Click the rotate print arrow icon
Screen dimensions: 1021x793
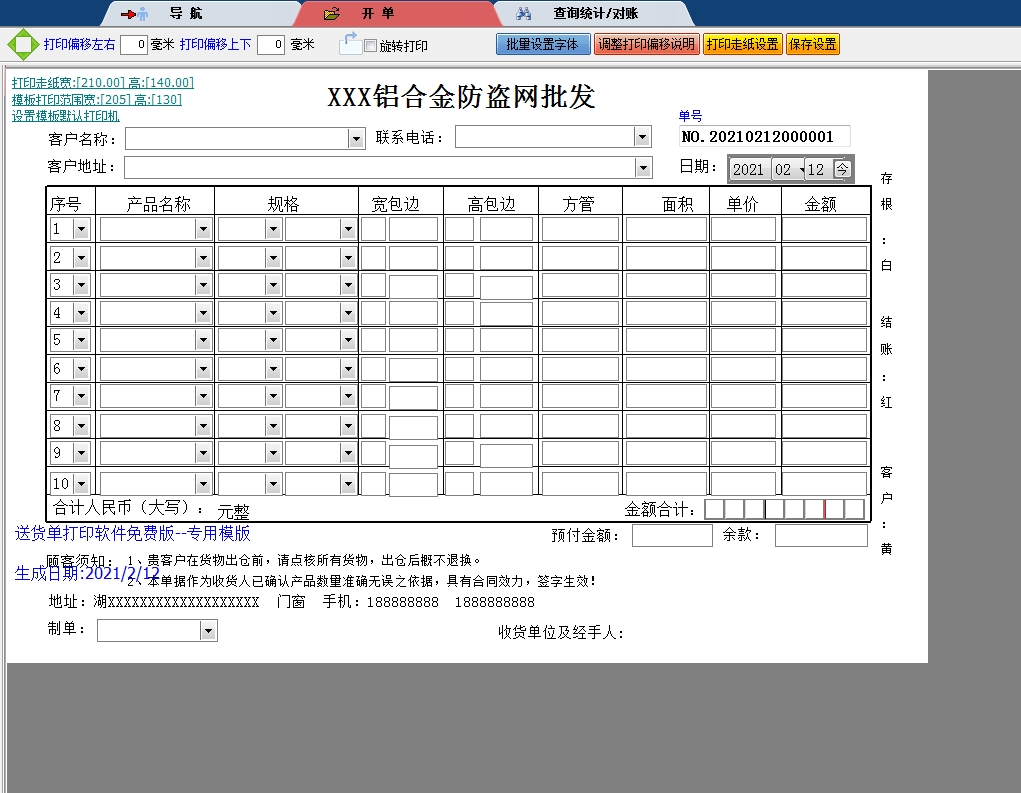click(x=349, y=43)
